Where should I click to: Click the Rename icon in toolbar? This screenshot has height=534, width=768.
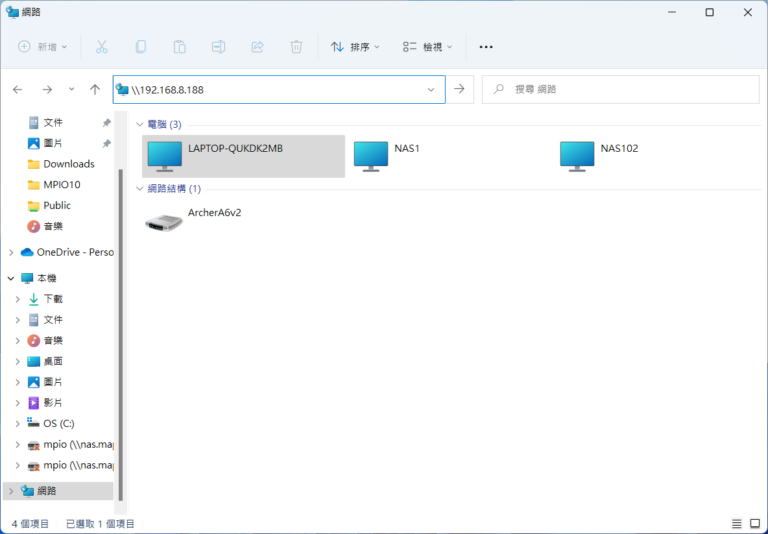(x=218, y=47)
